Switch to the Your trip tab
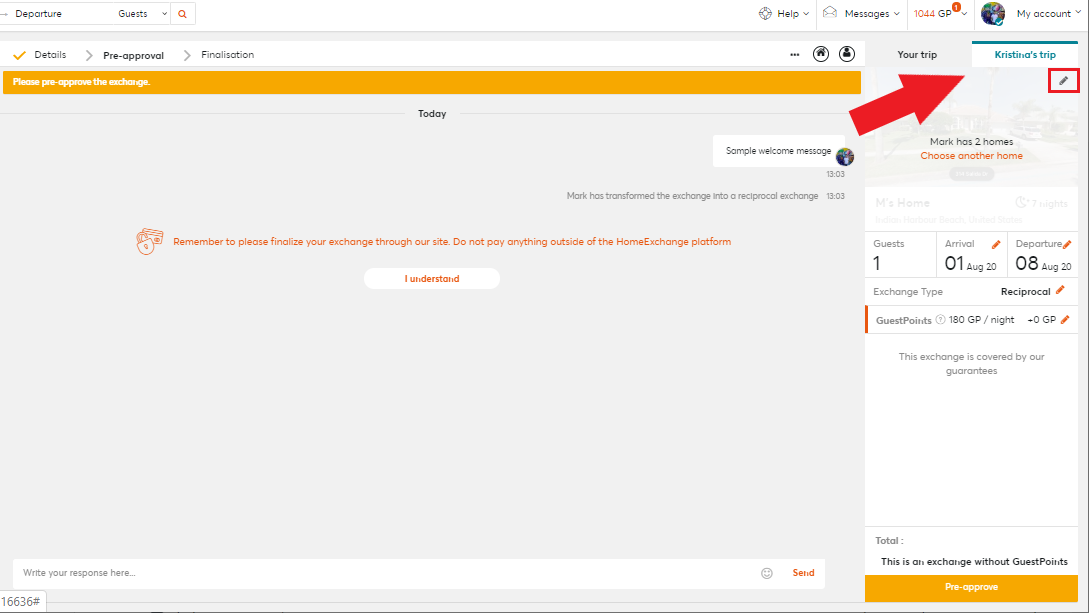Image resolution: width=1089 pixels, height=613 pixels. (x=917, y=55)
